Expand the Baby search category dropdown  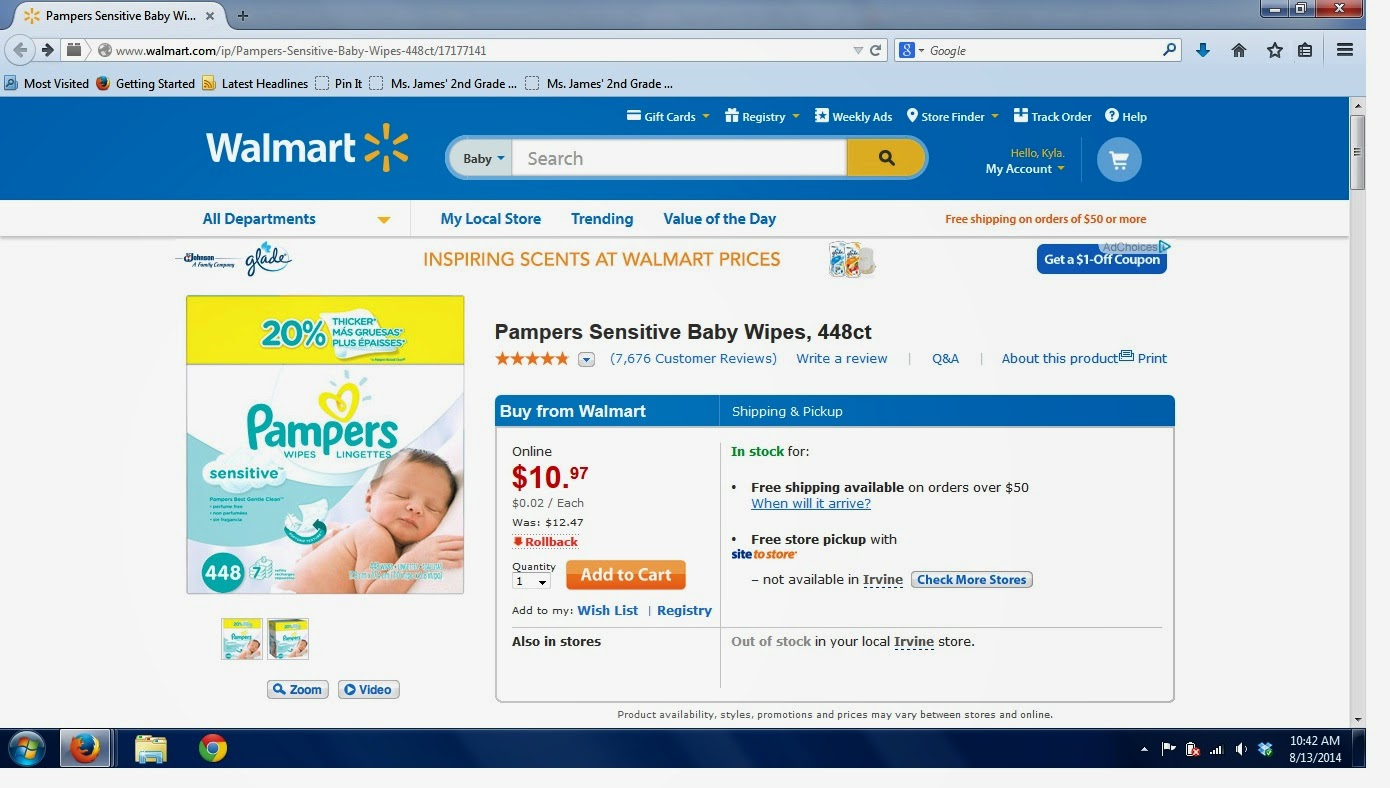(484, 158)
